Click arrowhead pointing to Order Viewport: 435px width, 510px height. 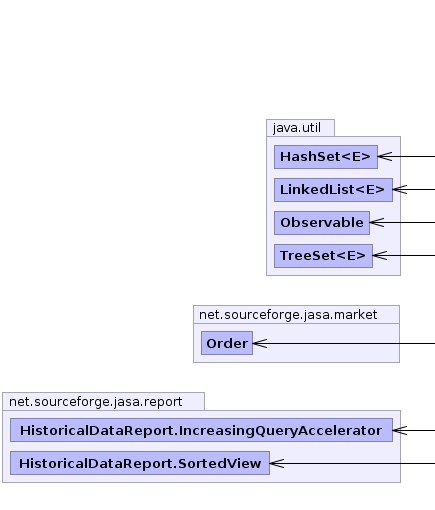[260, 343]
